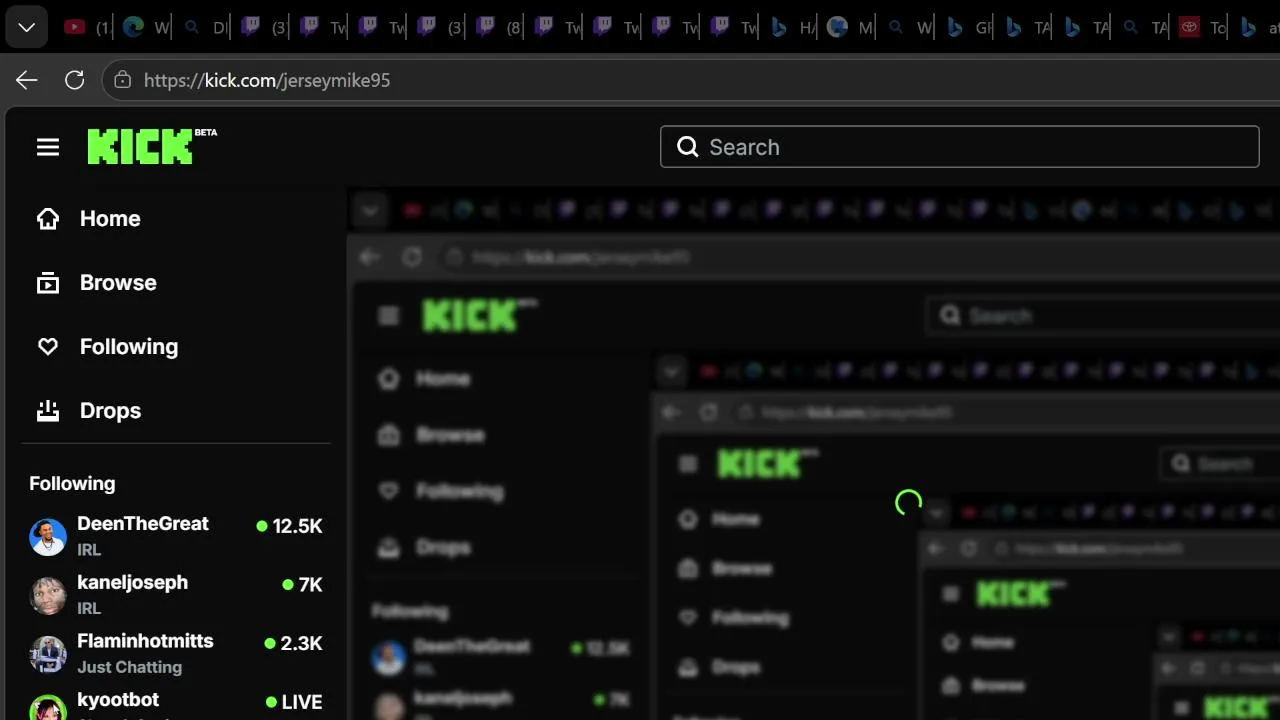The height and width of the screenshot is (720, 1280).
Task: Switch to the search tab labeled D
Action: 205,28
